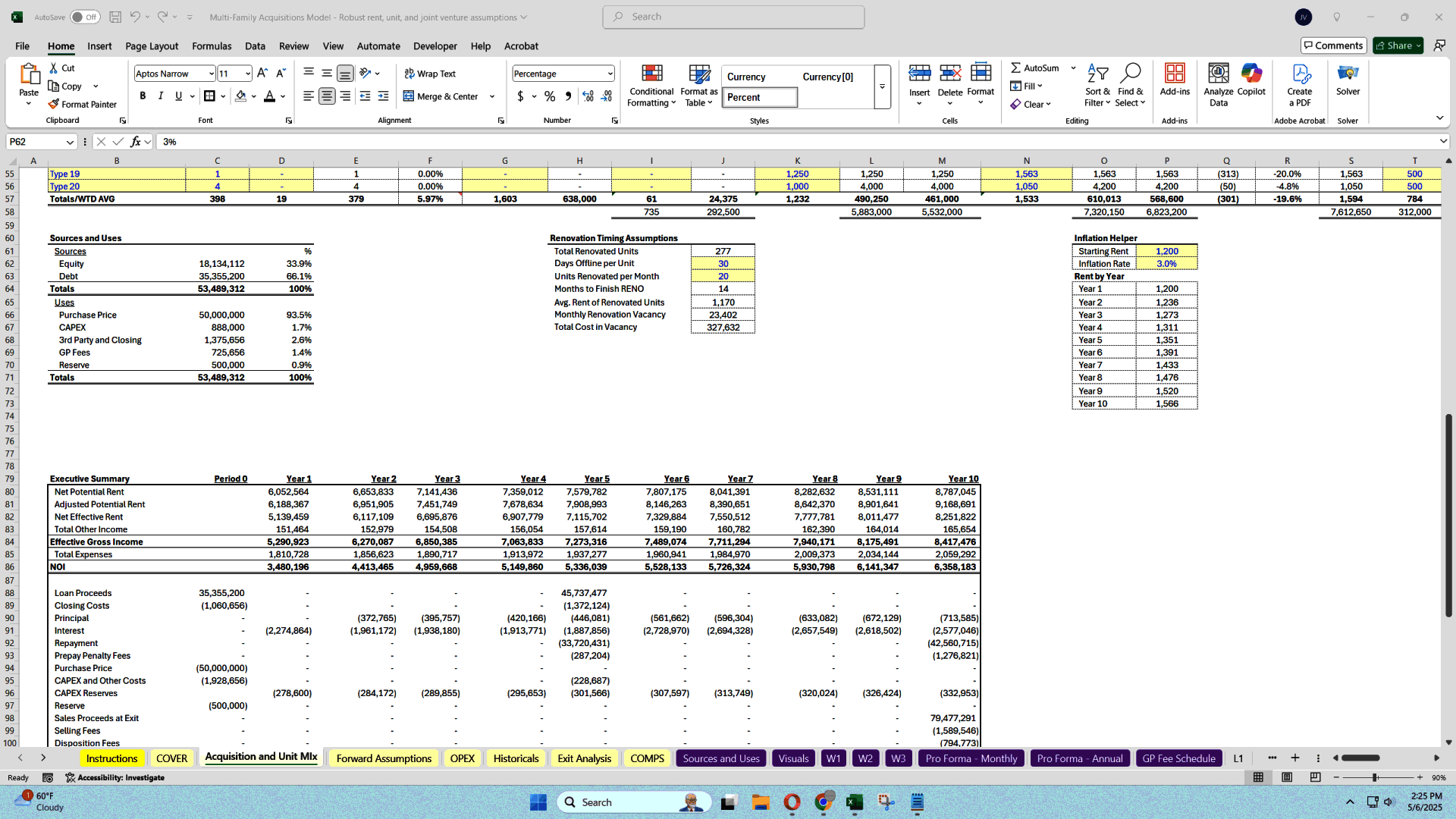The width and height of the screenshot is (1456, 819).
Task: Open the font name dropdown
Action: pyautogui.click(x=212, y=74)
